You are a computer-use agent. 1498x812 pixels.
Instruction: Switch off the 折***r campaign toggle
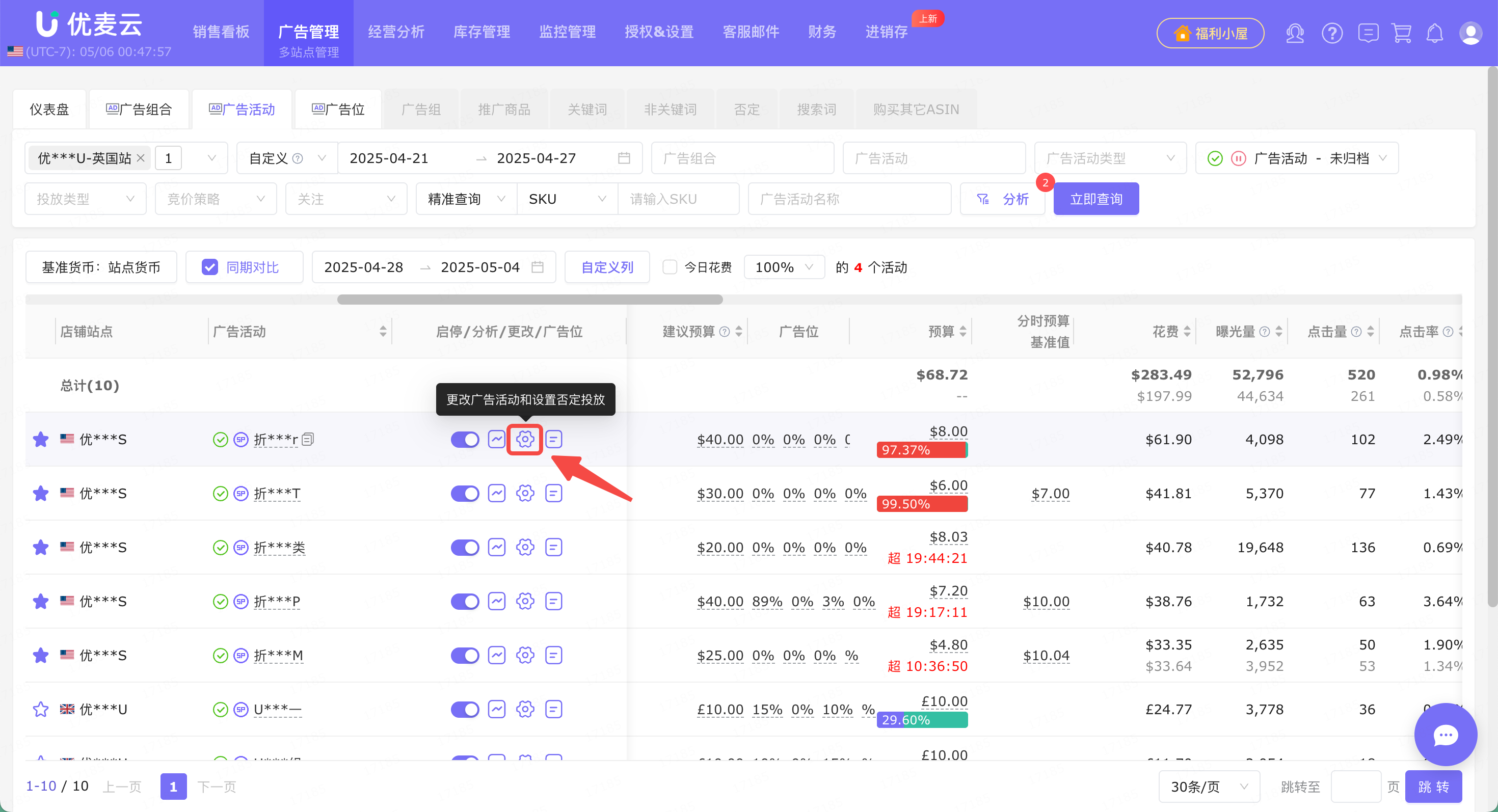(465, 440)
